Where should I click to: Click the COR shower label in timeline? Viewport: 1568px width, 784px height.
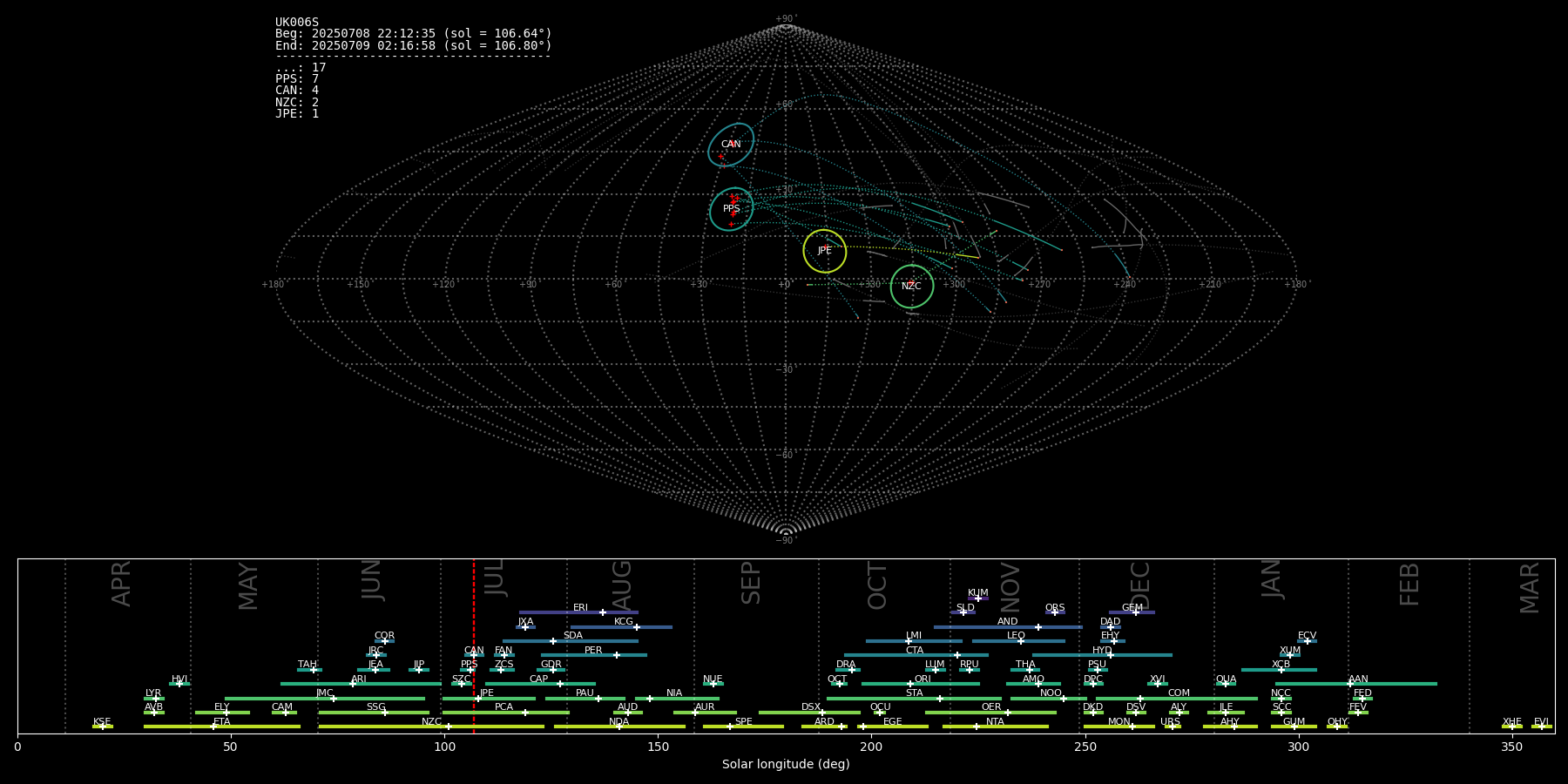(384, 635)
